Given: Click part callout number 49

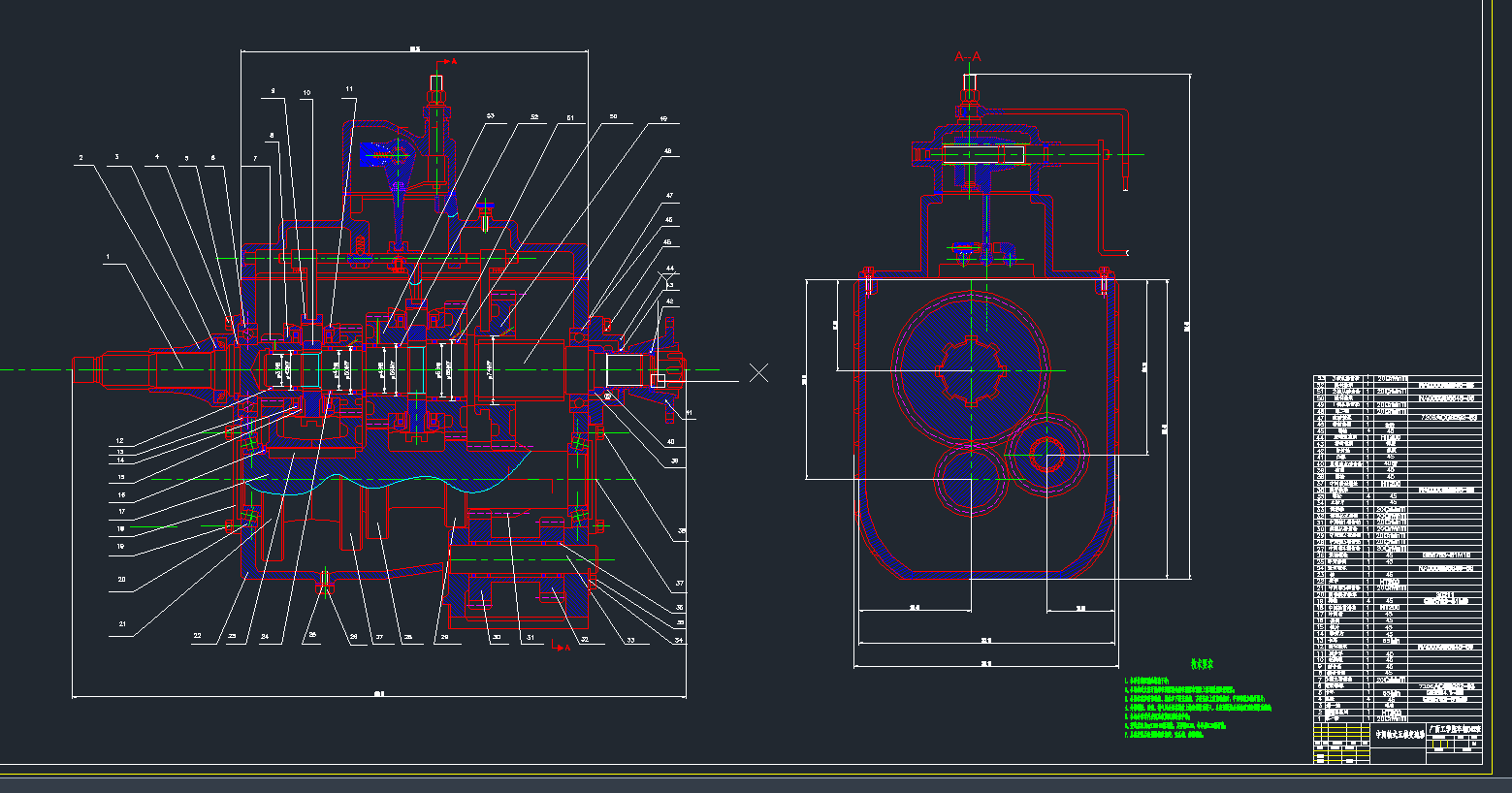Looking at the screenshot, I should click(x=664, y=119).
